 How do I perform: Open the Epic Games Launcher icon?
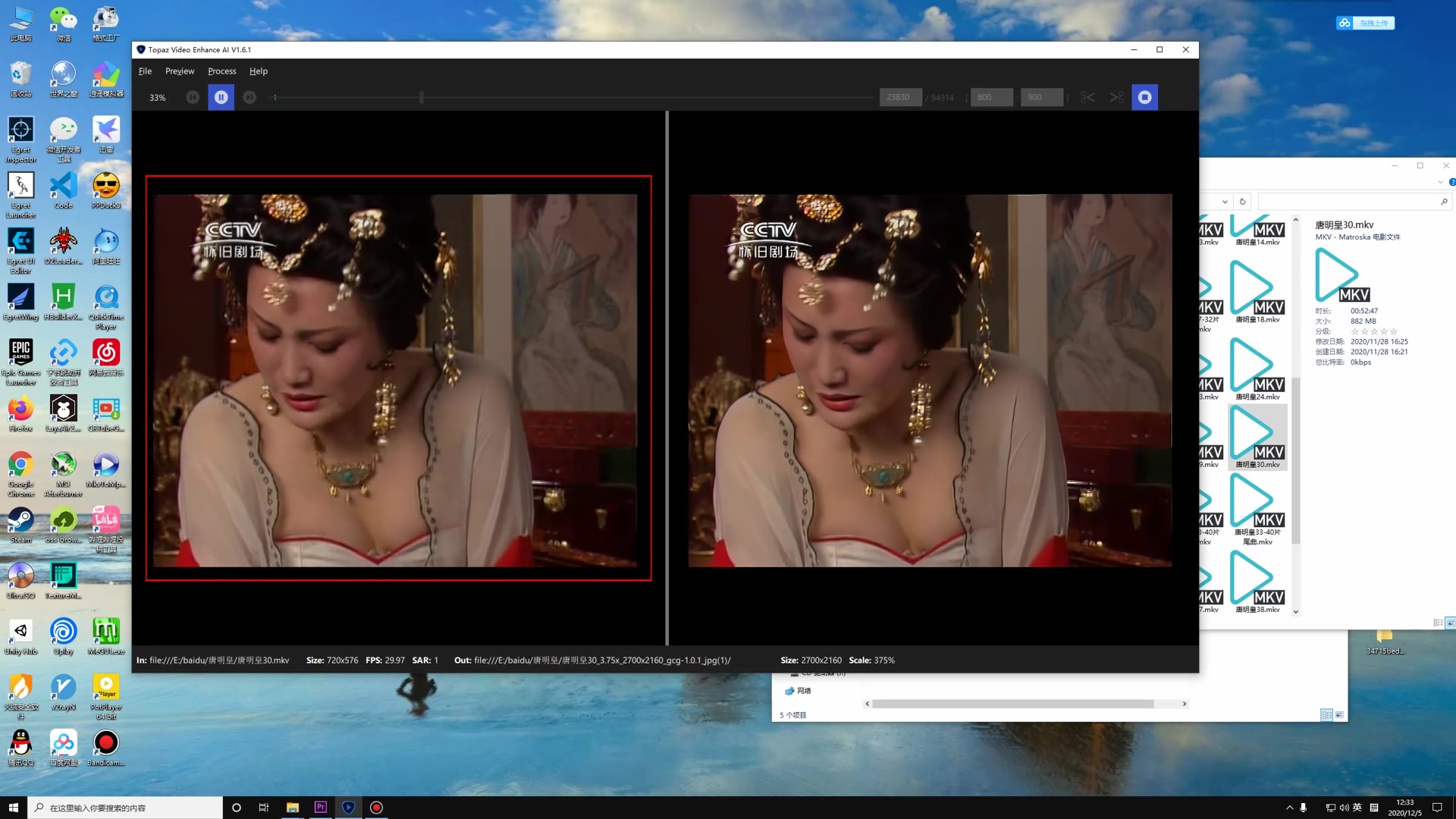21,362
